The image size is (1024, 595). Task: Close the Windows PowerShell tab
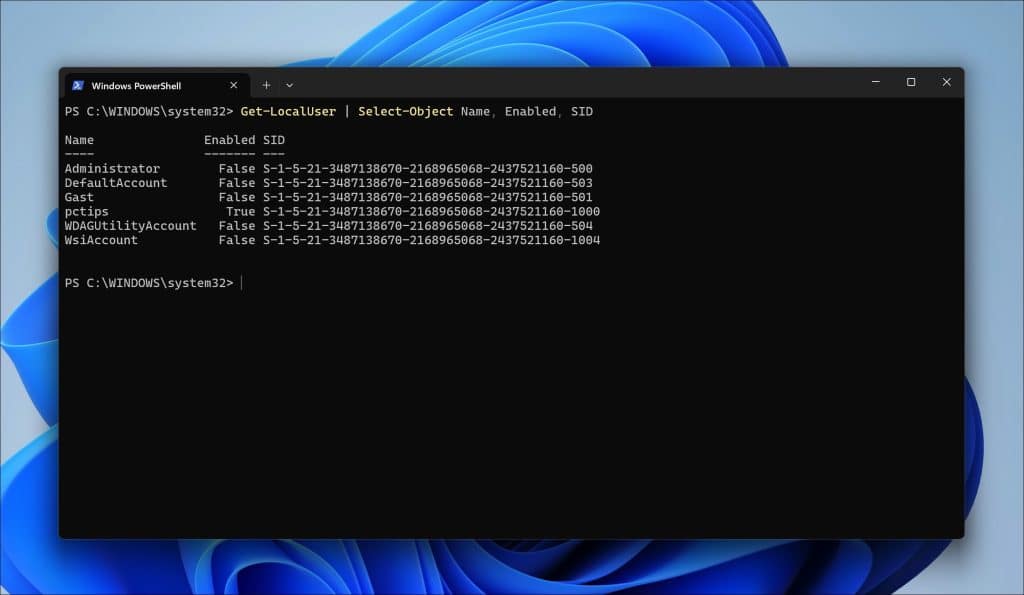coord(234,86)
